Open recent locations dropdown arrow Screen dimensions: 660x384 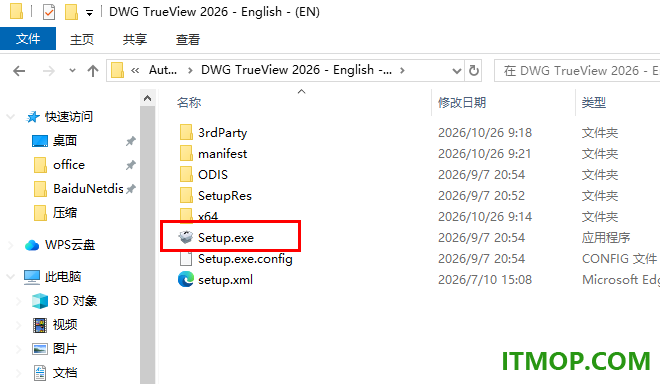pyautogui.click(x=72, y=71)
